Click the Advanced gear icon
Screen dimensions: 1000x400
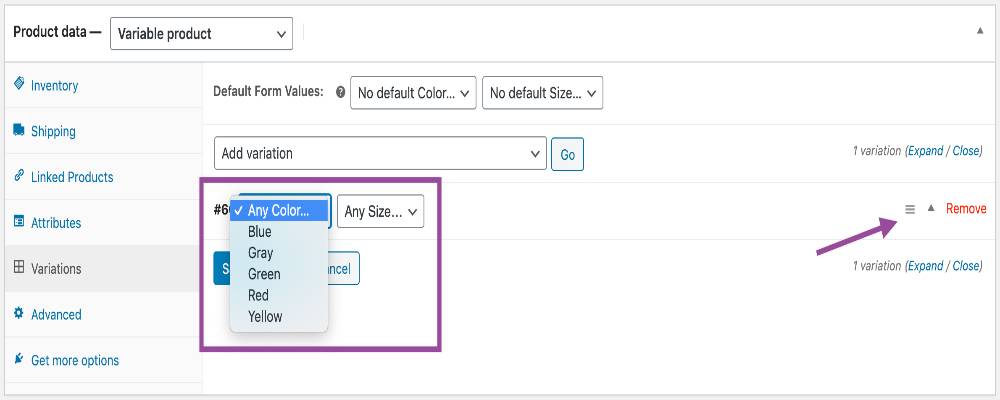[x=19, y=314]
